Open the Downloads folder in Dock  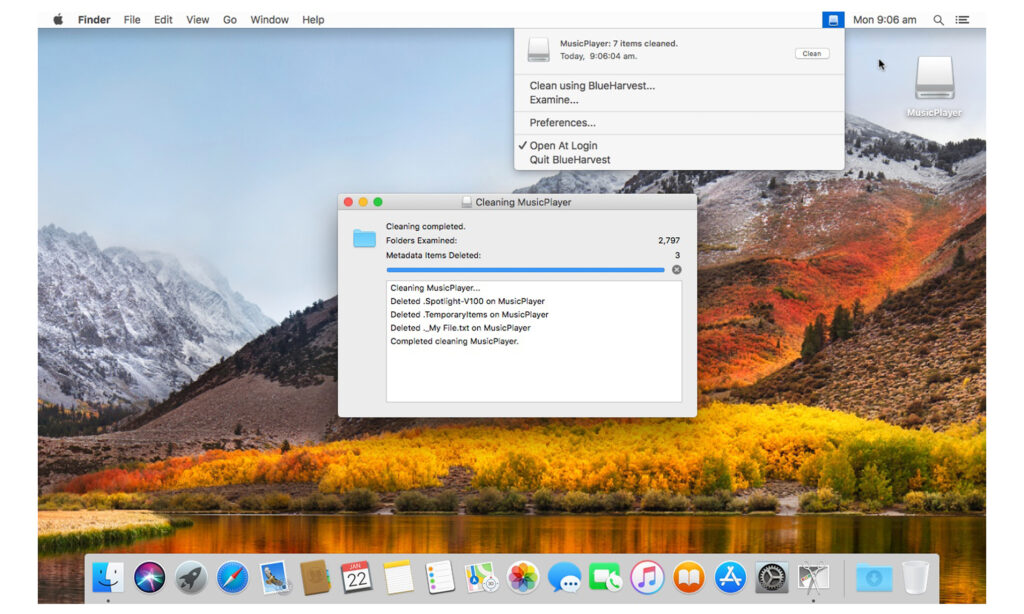[874, 577]
